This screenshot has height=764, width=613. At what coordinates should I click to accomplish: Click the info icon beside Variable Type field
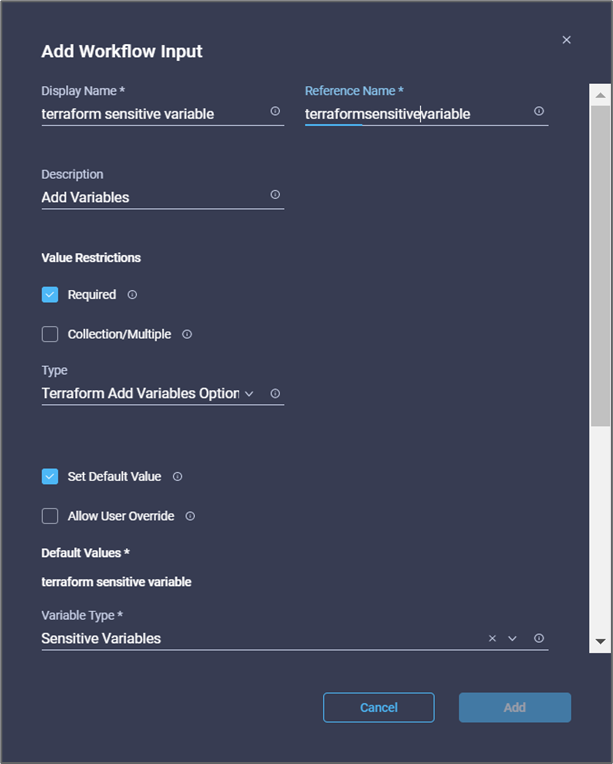click(x=539, y=638)
